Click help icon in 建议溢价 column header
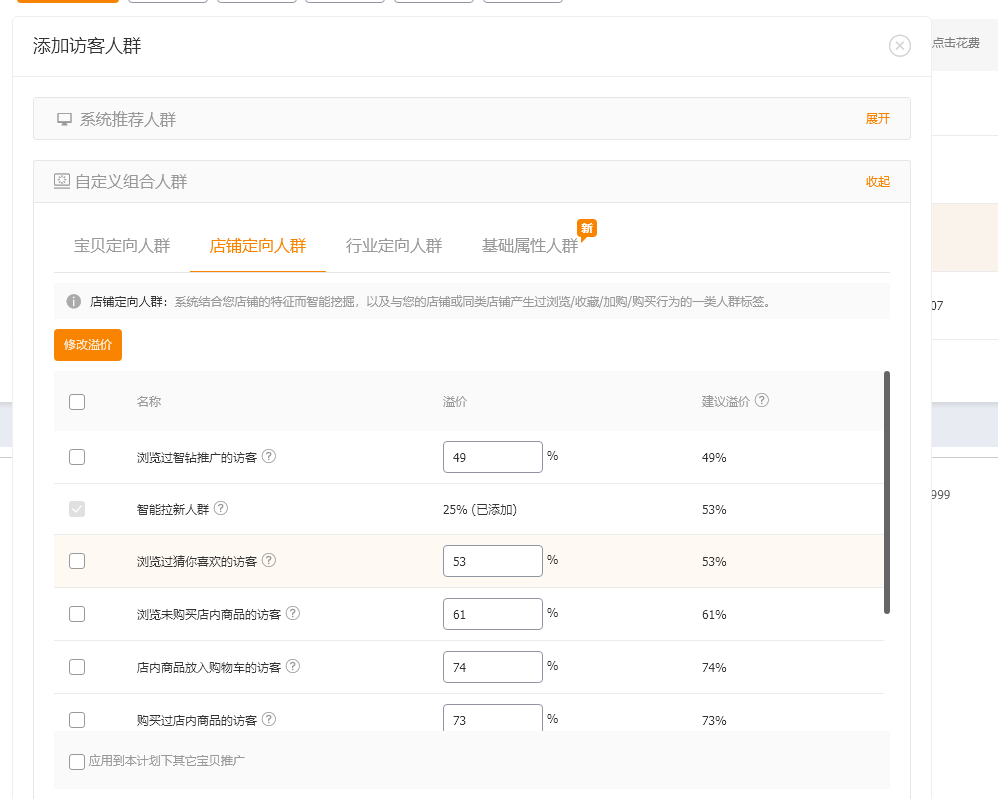Image resolution: width=998 pixels, height=799 pixels. (x=762, y=401)
